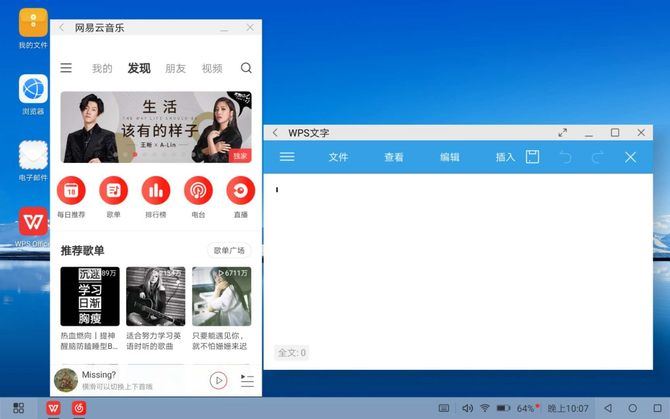This screenshot has height=419, width=670.
Task: Open the app launcher grid in taskbar
Action: pyautogui.click(x=18, y=408)
